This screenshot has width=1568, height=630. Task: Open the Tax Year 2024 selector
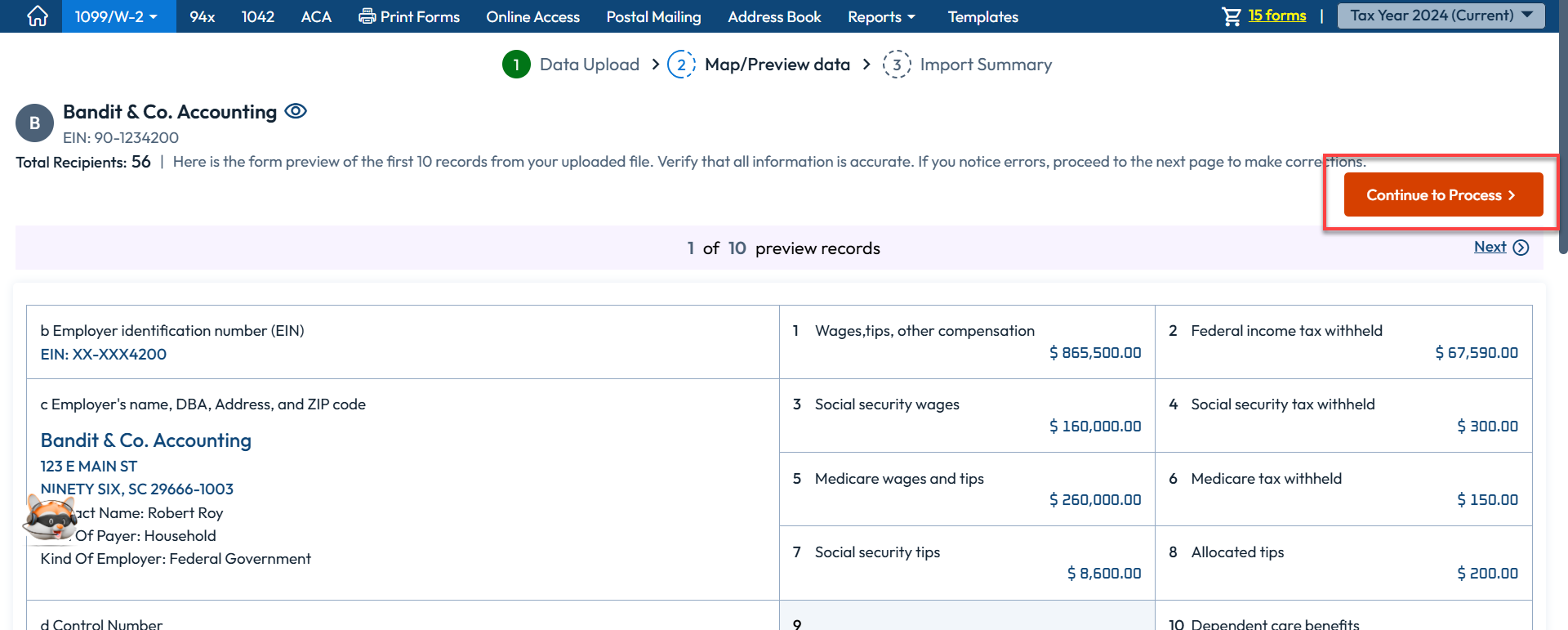point(1441,16)
